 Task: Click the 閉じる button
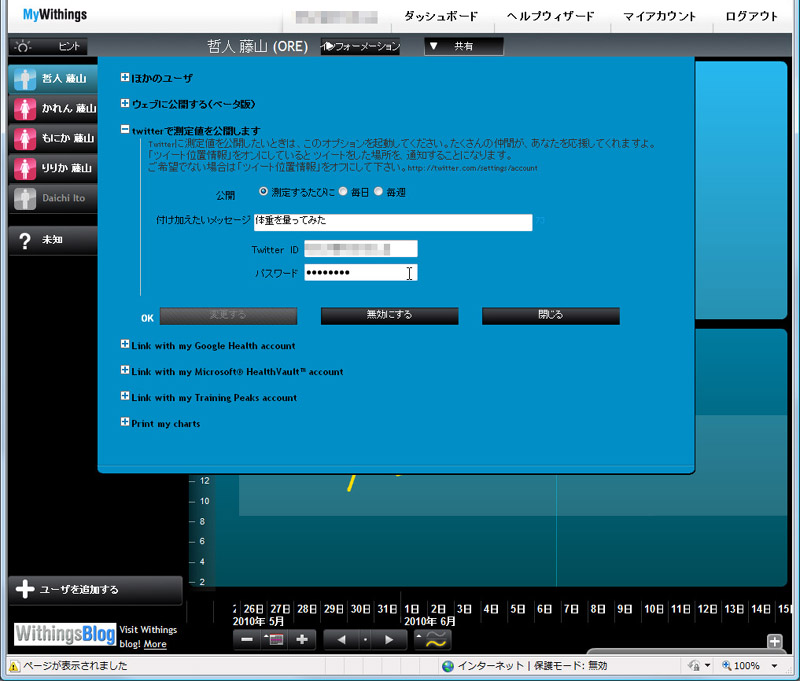551,315
